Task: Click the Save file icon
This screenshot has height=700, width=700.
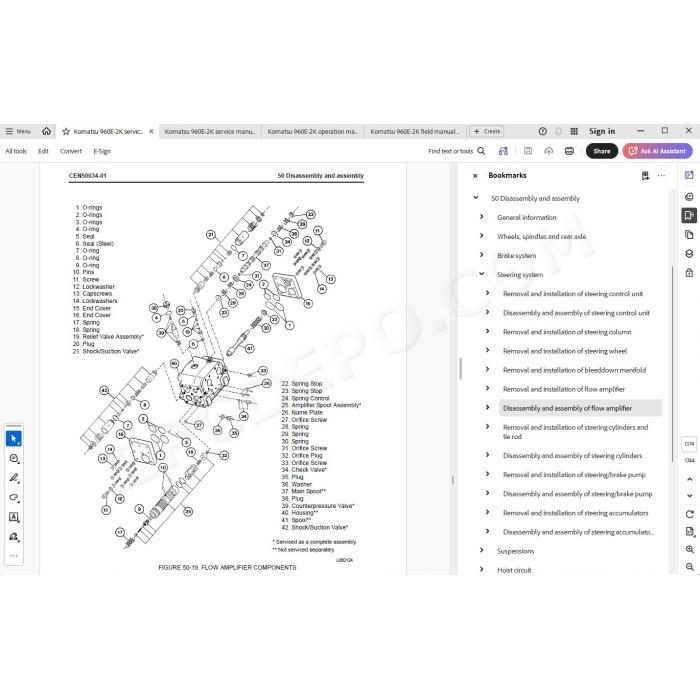Action: [528, 151]
